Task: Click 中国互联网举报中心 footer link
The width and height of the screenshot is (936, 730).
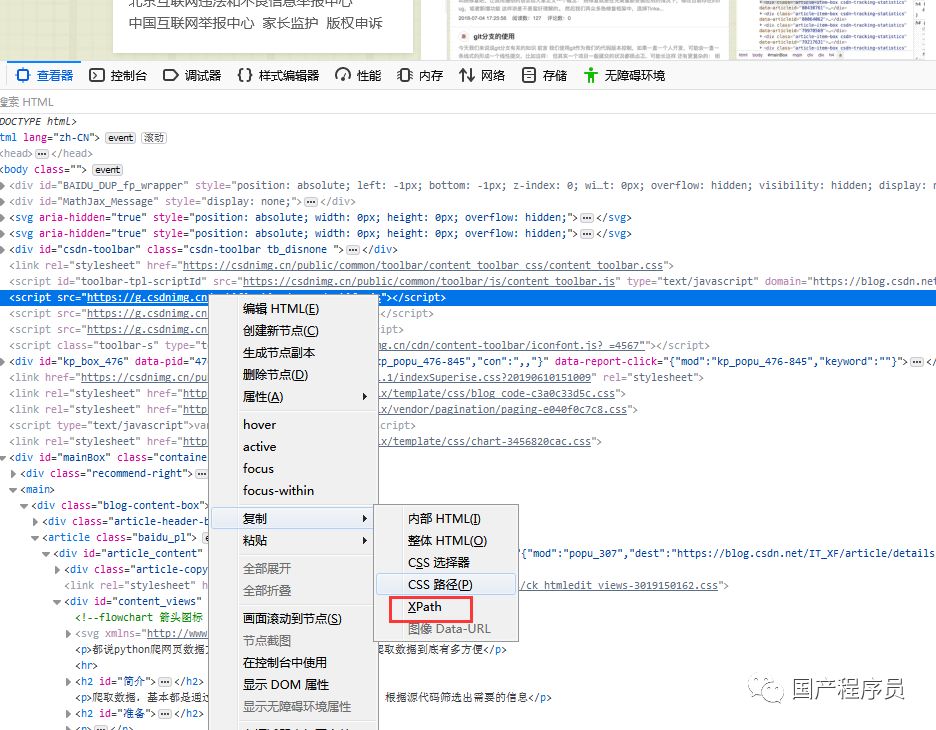Action: coord(192,23)
